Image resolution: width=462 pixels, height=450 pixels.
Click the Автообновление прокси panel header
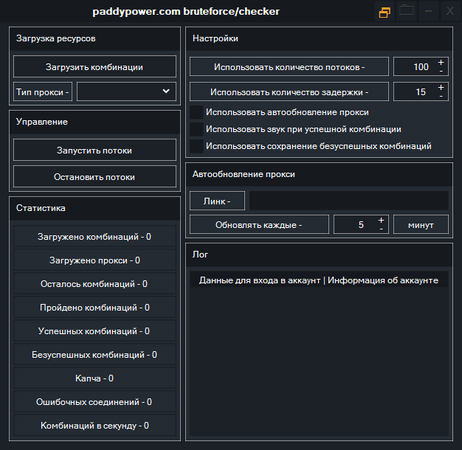pos(319,175)
